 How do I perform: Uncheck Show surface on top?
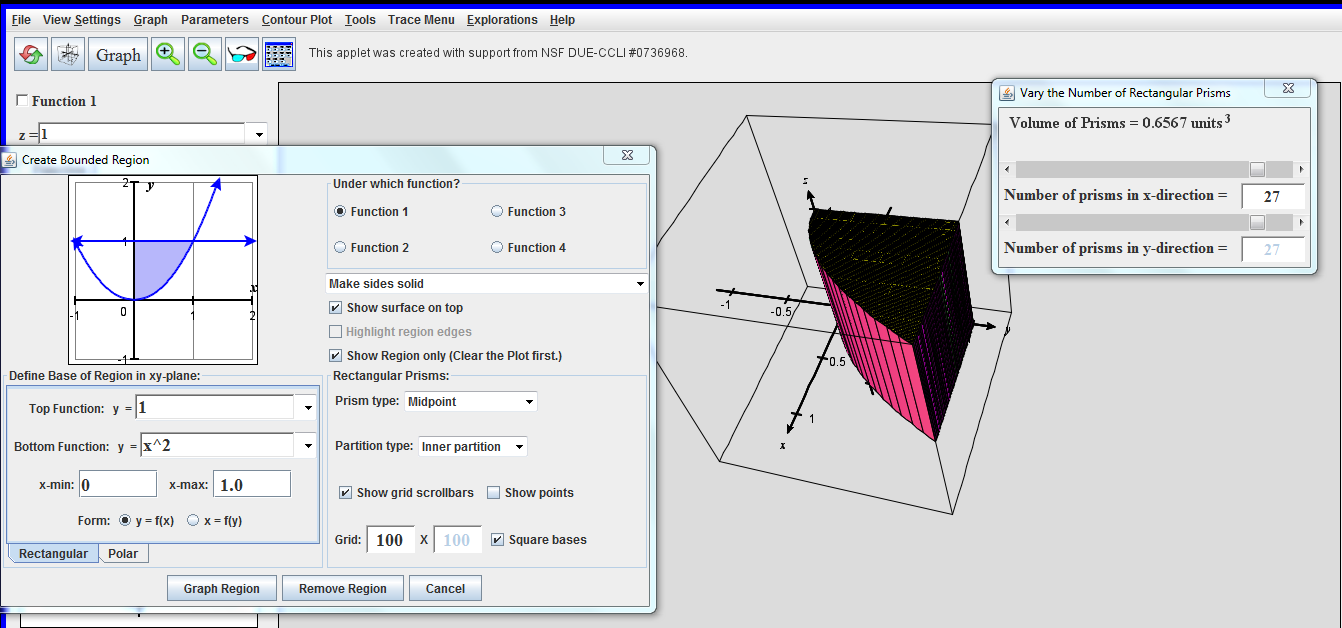[336, 308]
